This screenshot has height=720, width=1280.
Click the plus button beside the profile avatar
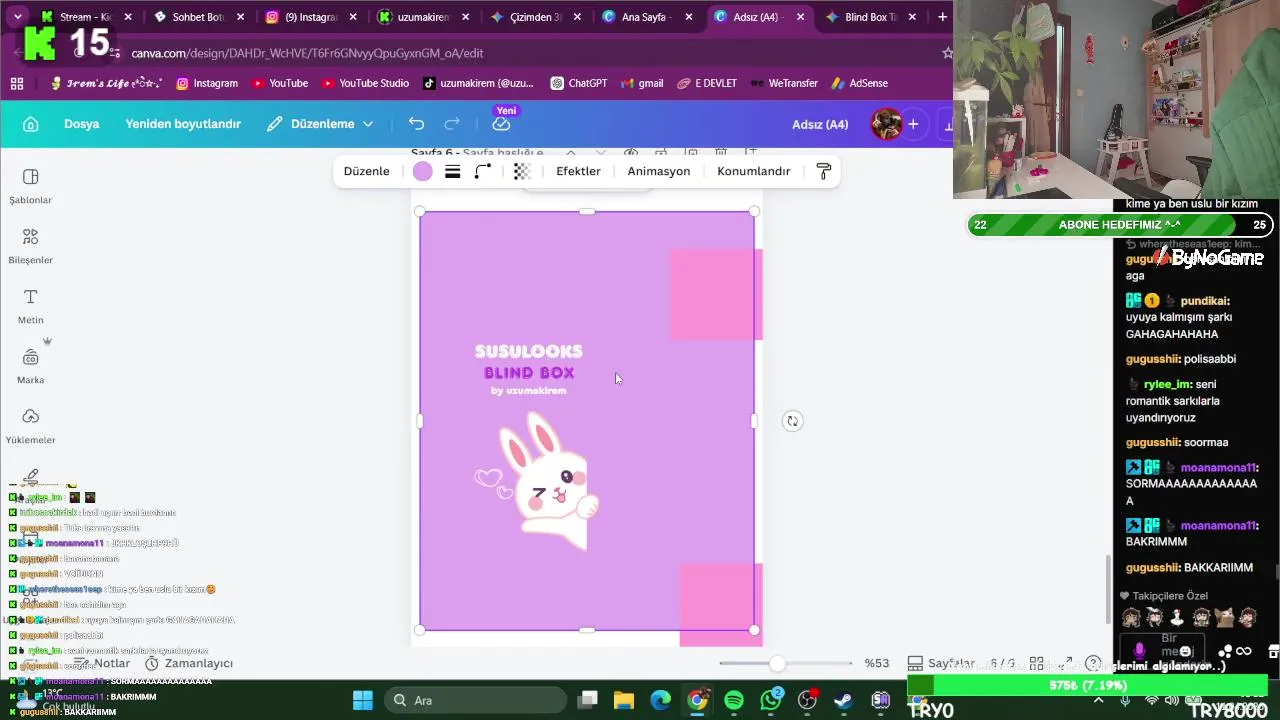(913, 124)
